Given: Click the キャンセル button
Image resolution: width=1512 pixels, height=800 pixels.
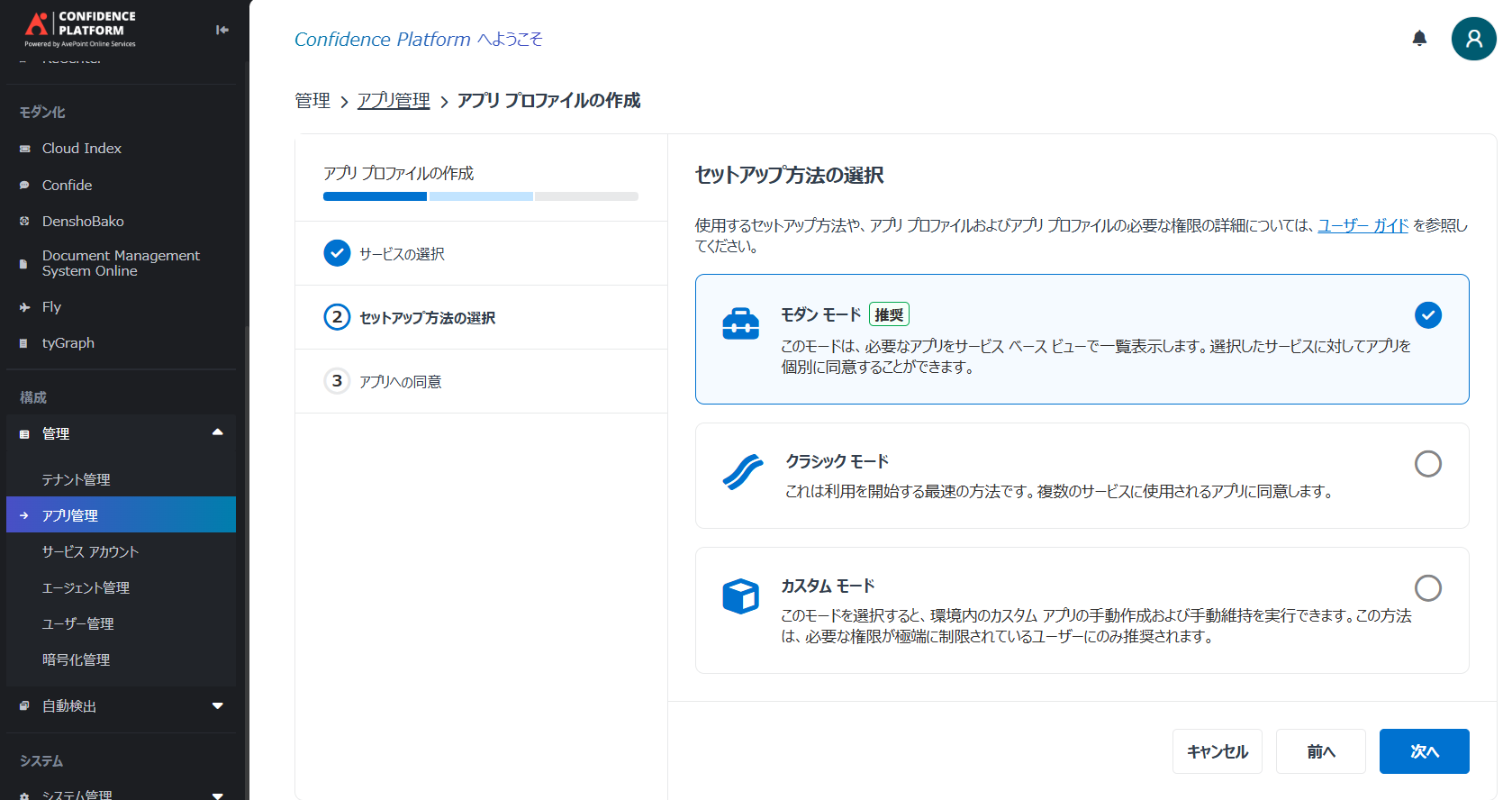Looking at the screenshot, I should tap(1217, 751).
